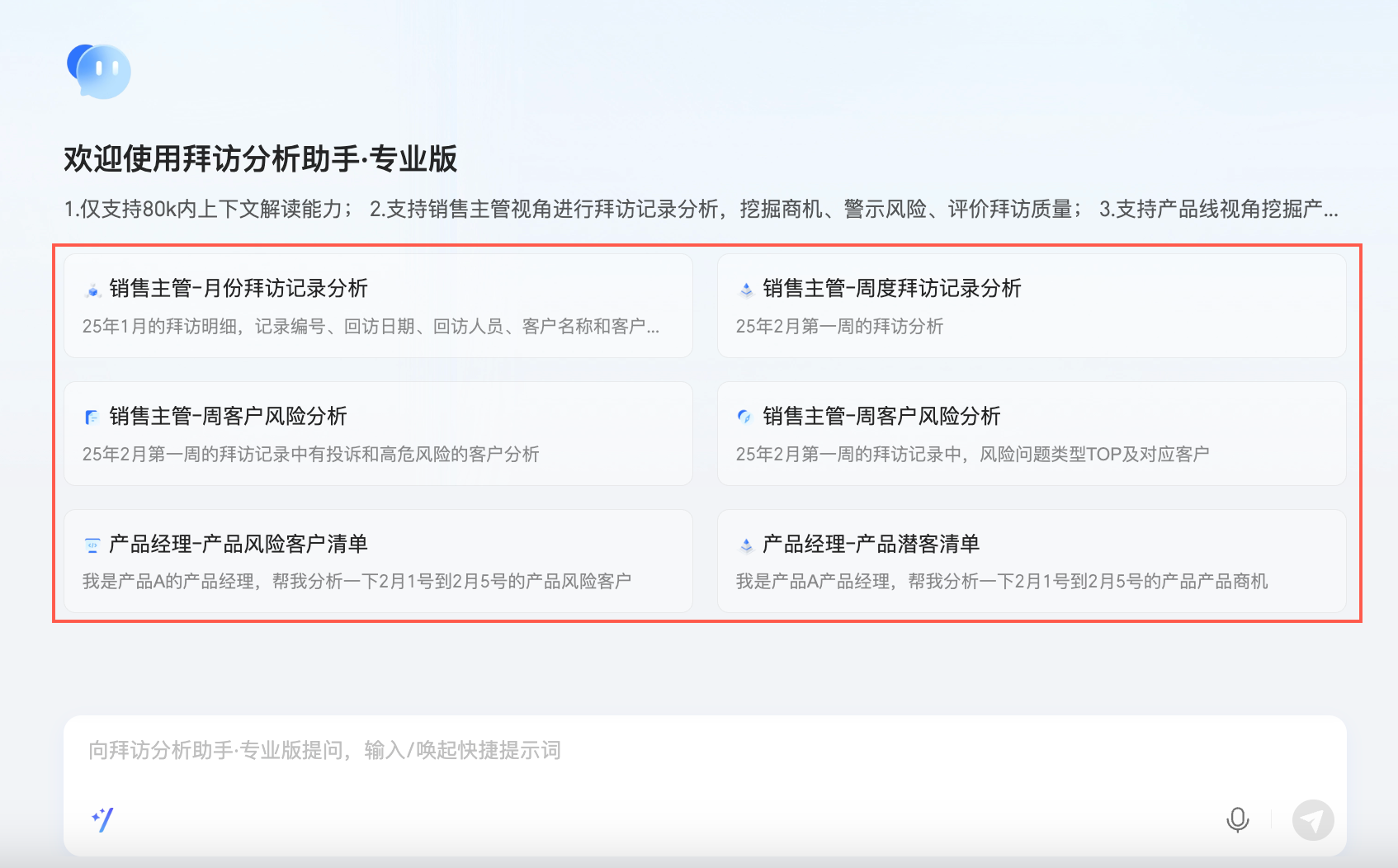Click the icon beside 销售主管-周度拜访记录分析
This screenshot has width=1398, height=868.
[746, 290]
